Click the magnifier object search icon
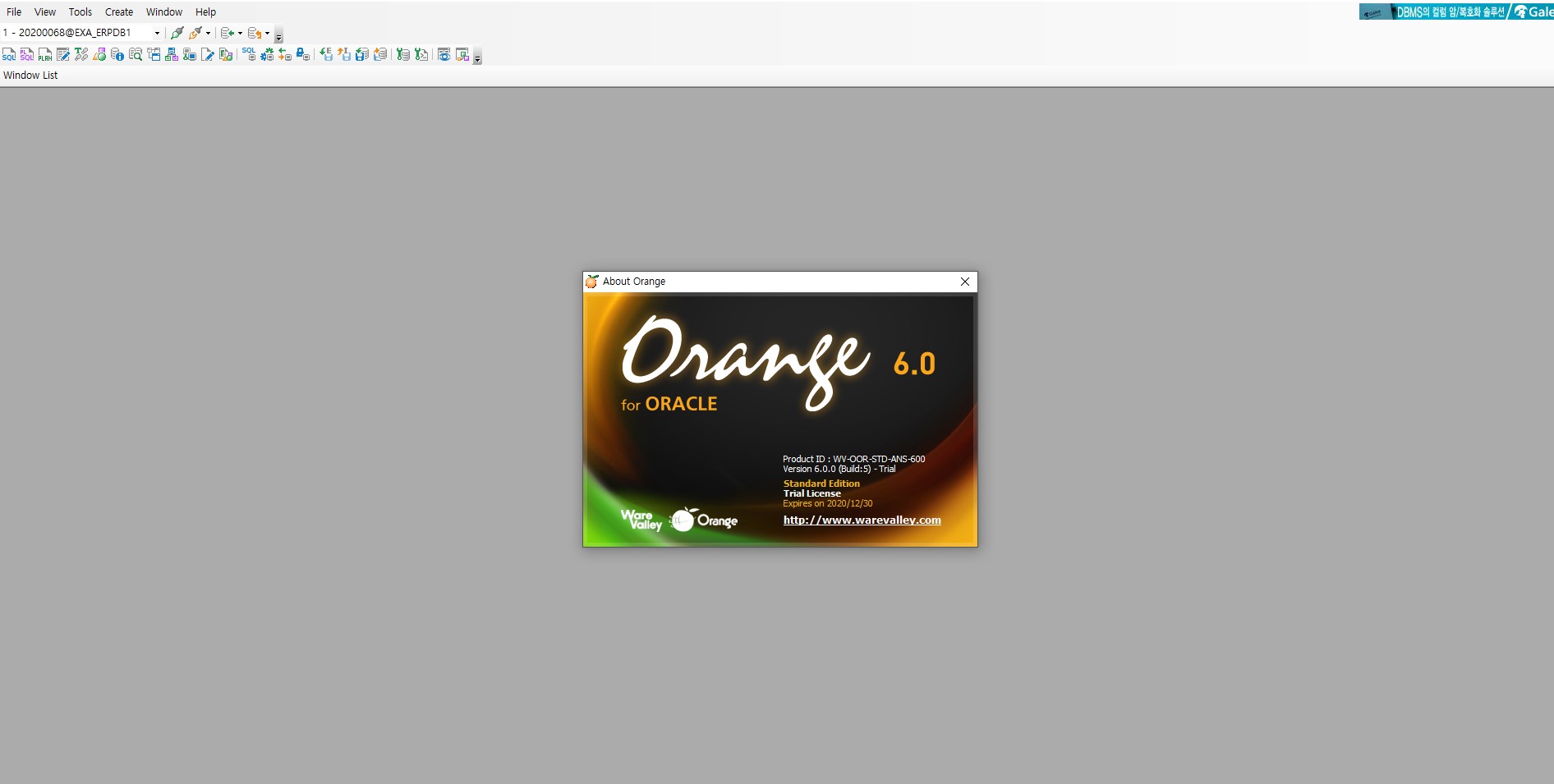The image size is (1554, 784). (x=136, y=55)
